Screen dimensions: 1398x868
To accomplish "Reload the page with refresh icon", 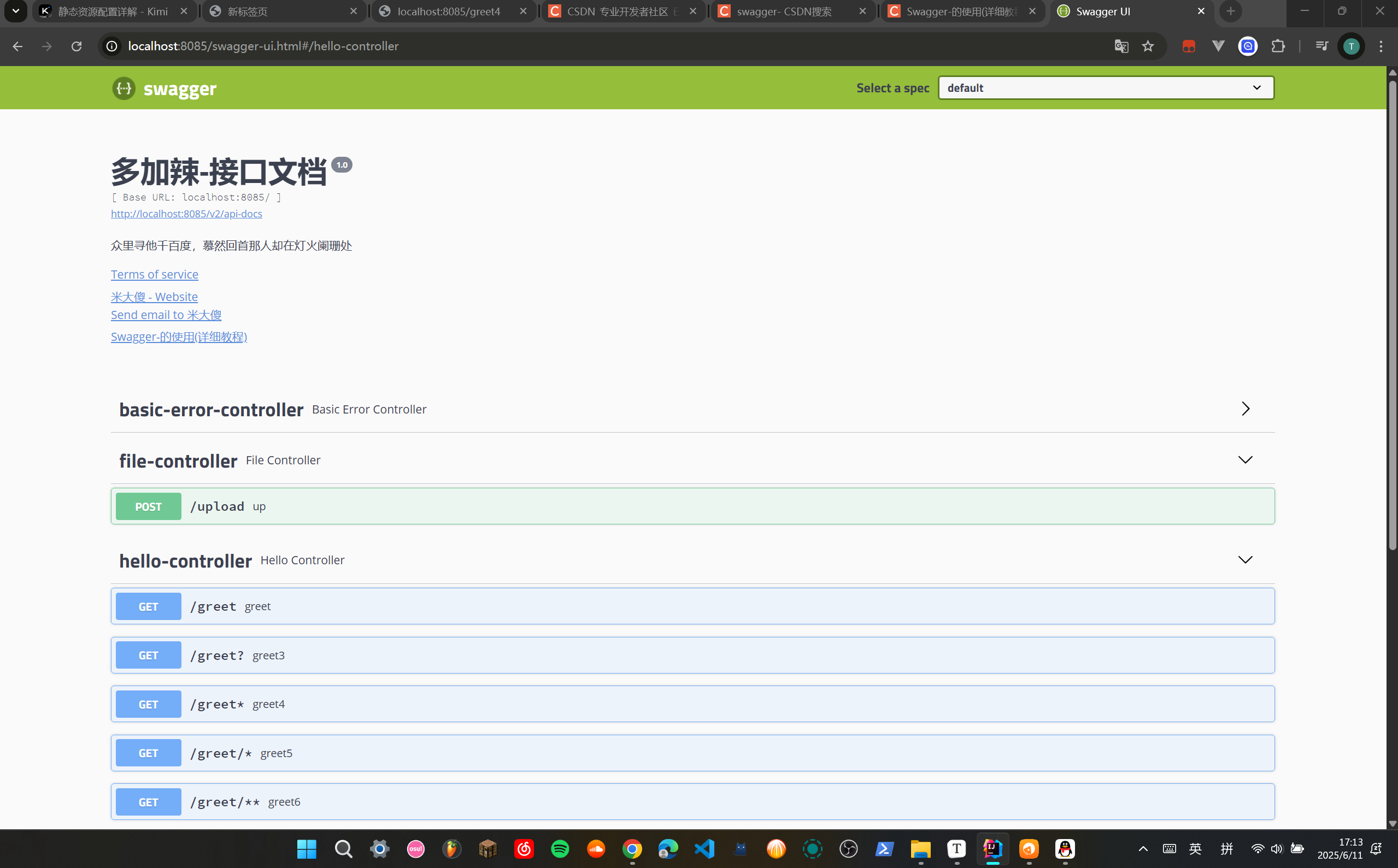I will (x=77, y=46).
